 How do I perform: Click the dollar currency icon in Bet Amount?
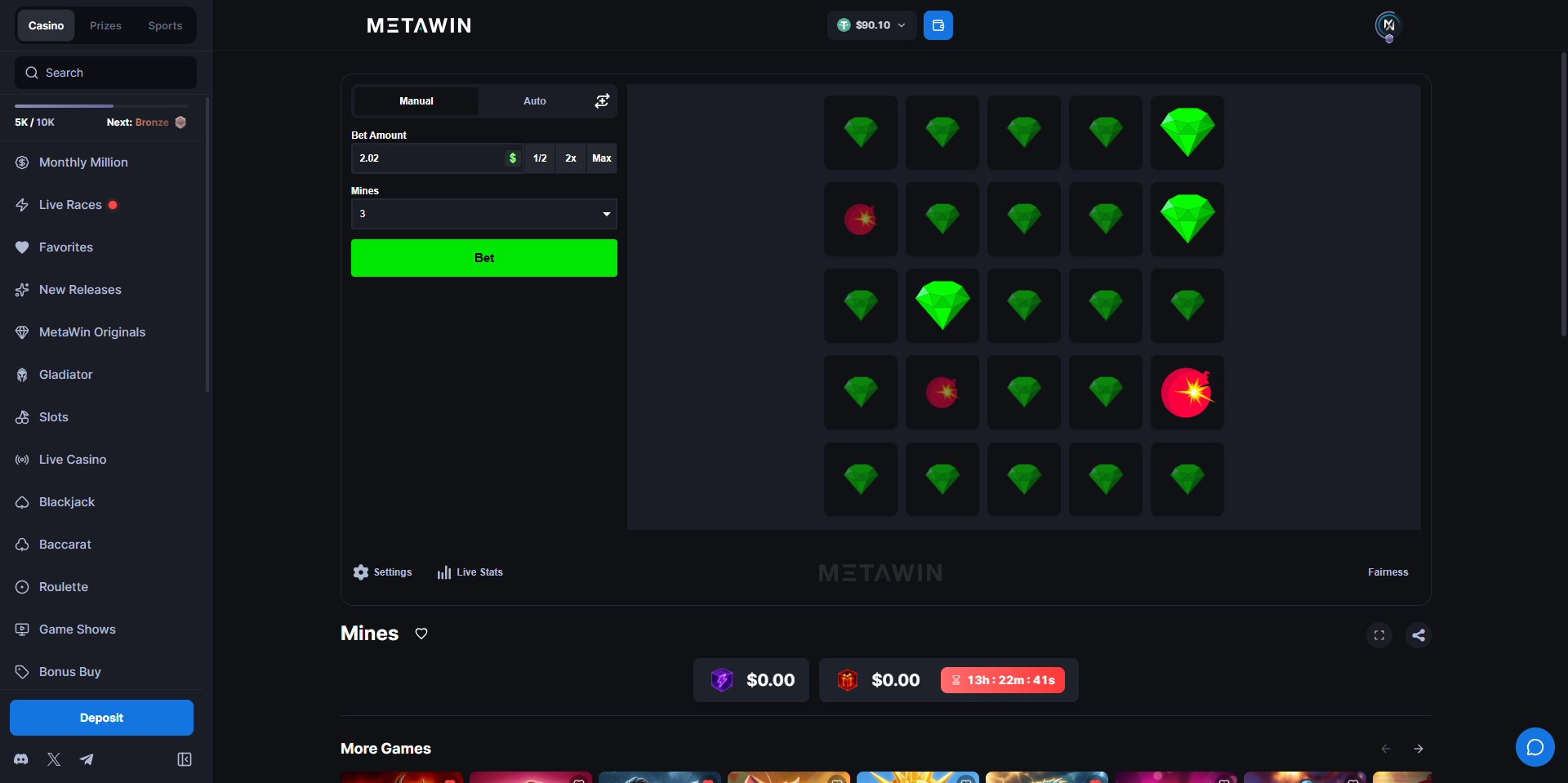pyautogui.click(x=513, y=158)
